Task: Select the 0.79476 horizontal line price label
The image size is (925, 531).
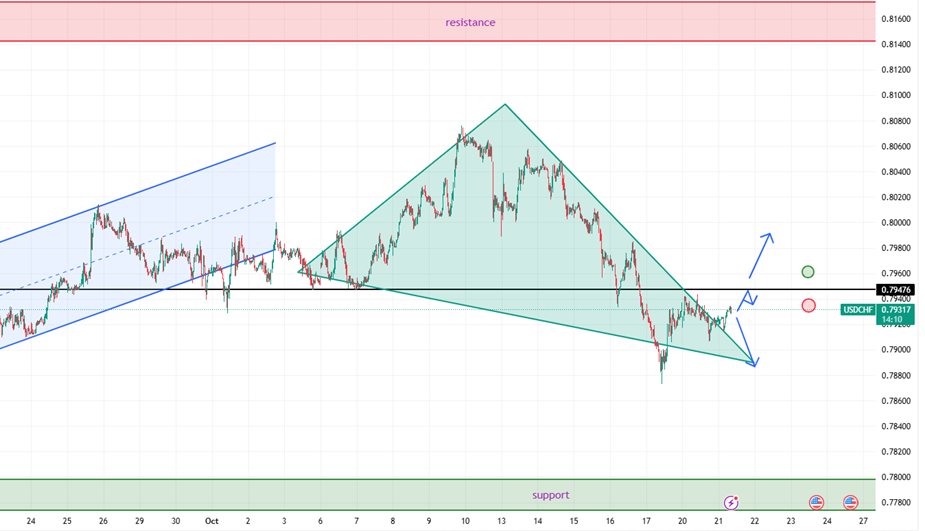Action: click(897, 289)
